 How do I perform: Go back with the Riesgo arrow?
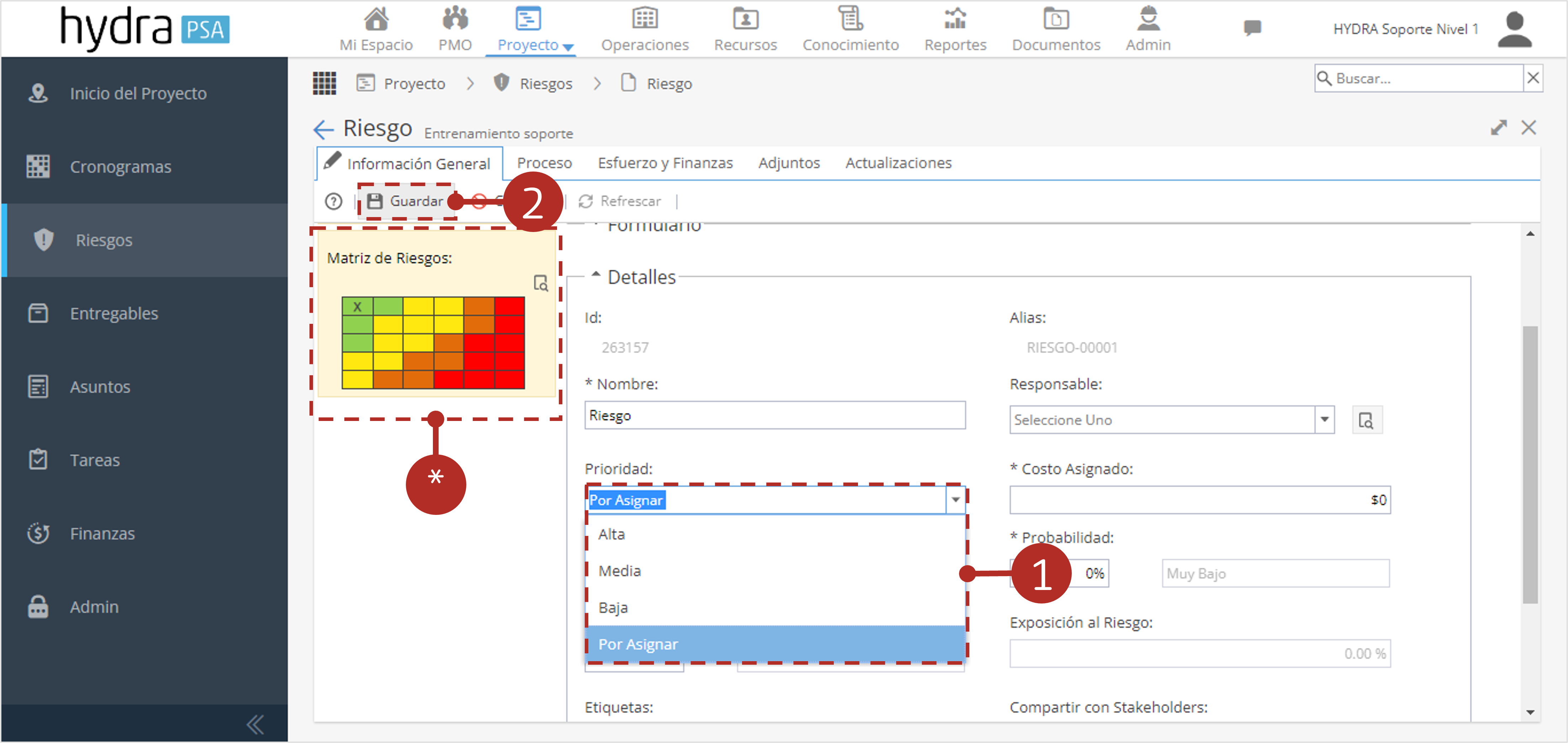point(323,129)
